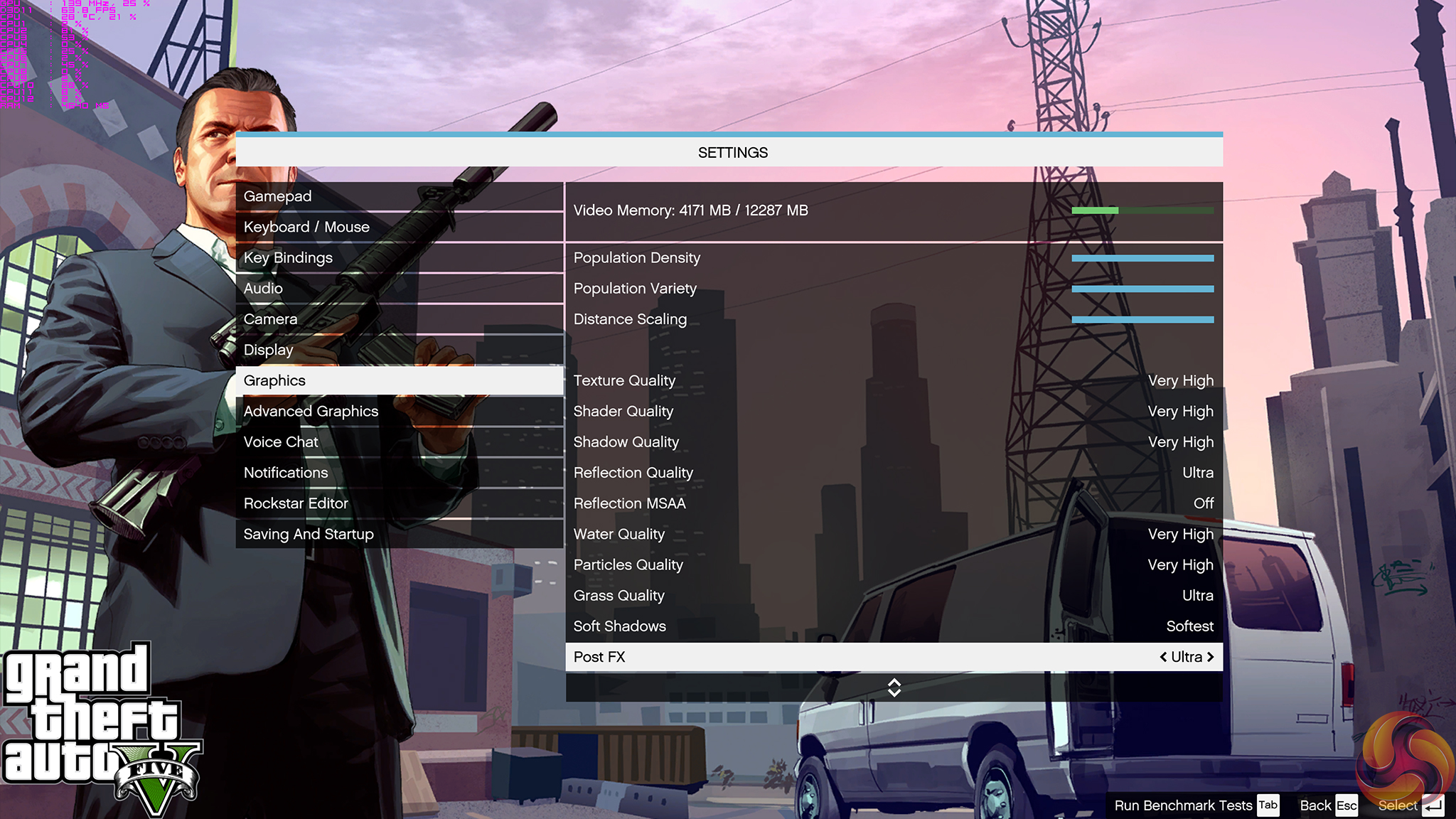Viewport: 1456px width, 819px height.
Task: Adjust the Grass Quality Ultra setting
Action: [x=1197, y=596]
